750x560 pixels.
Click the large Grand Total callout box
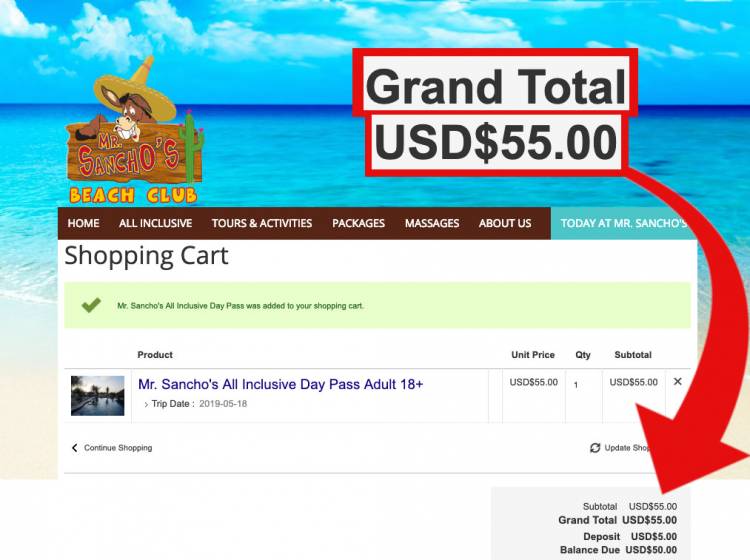(495, 113)
